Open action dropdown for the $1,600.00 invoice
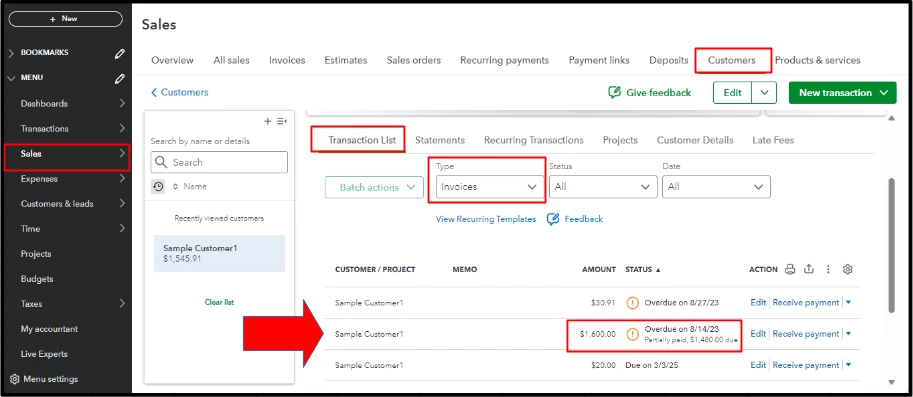This screenshot has width=913, height=397. 848,334
